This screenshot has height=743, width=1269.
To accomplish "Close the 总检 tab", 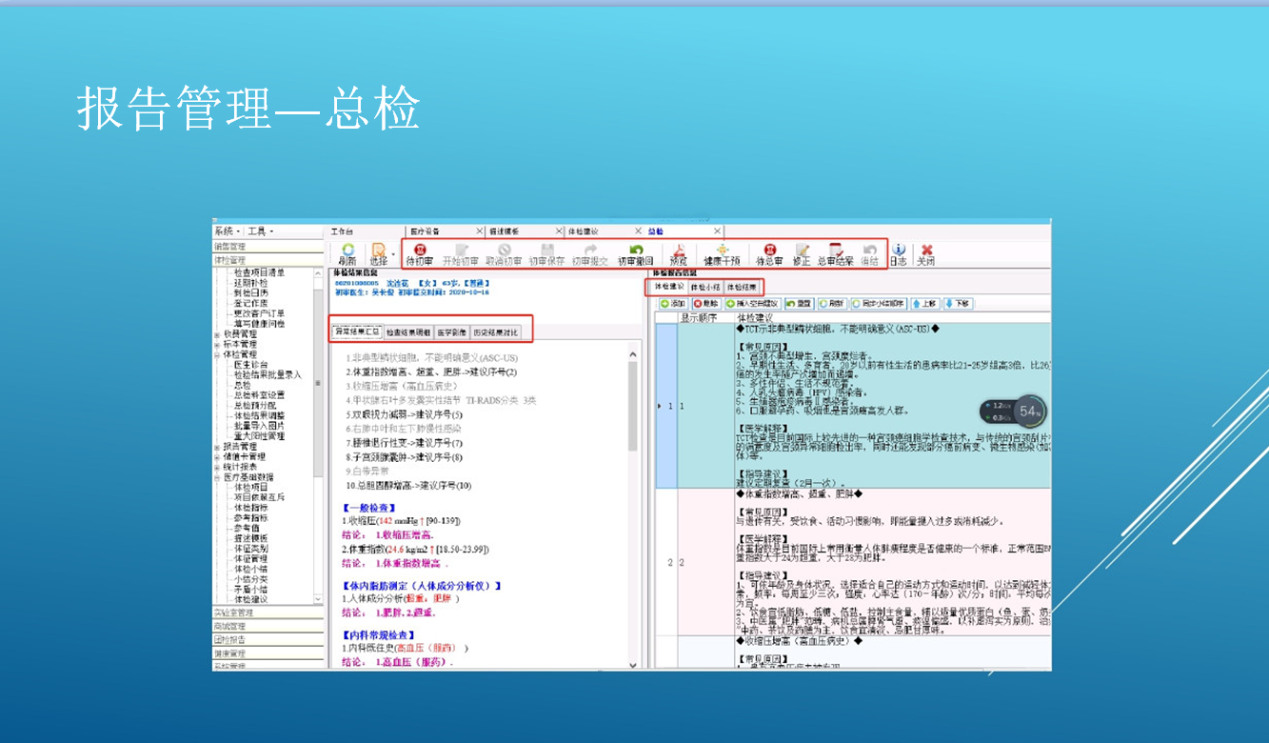I will (717, 231).
